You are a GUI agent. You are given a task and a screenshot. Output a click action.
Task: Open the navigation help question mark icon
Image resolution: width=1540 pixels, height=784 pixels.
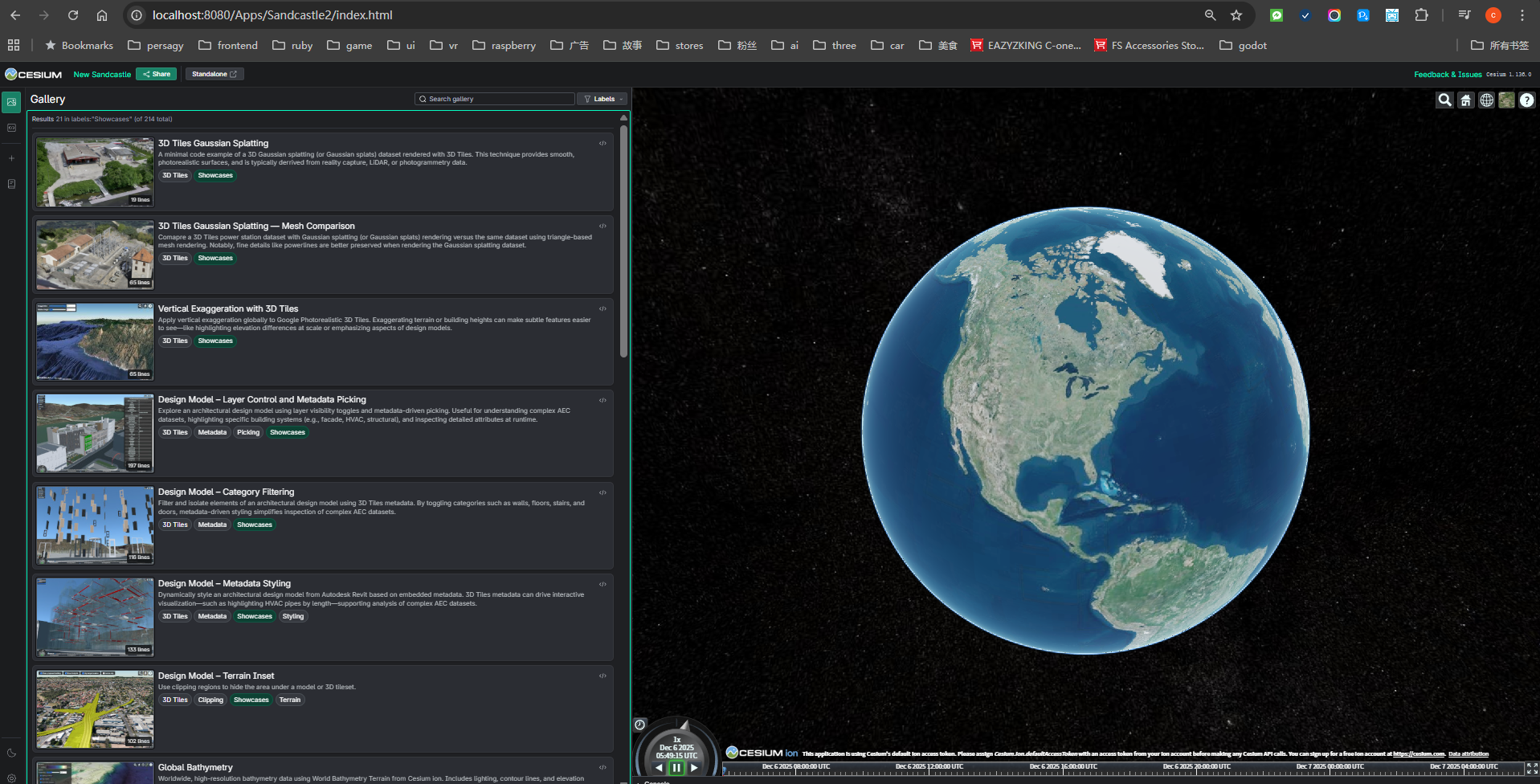(1527, 100)
